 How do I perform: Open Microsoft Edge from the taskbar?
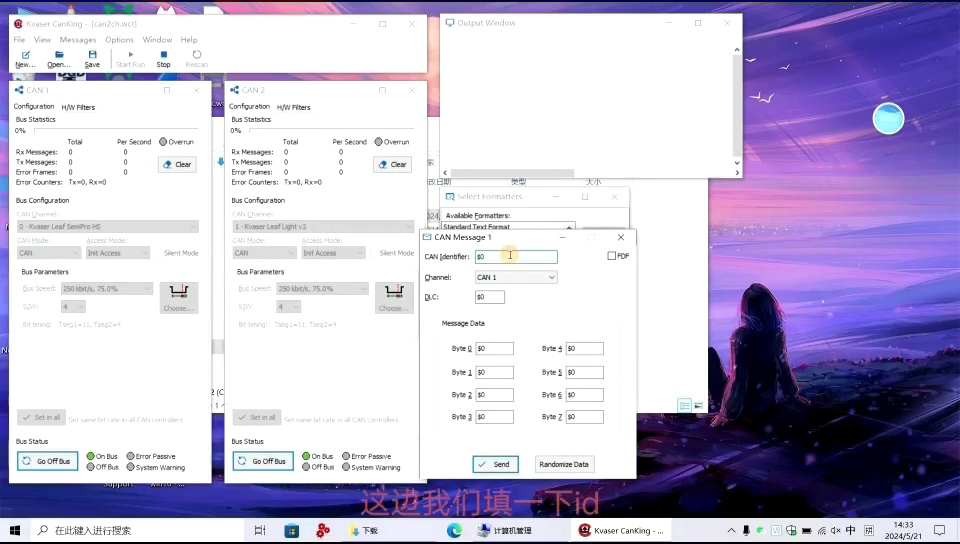454,531
